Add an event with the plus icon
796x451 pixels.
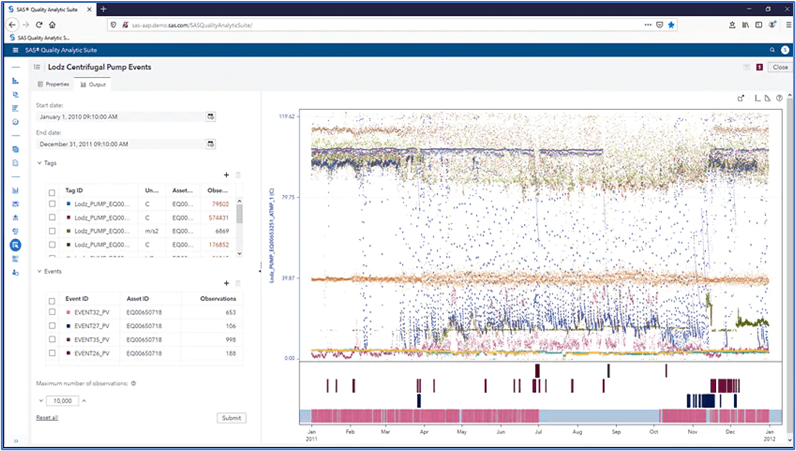(x=226, y=283)
